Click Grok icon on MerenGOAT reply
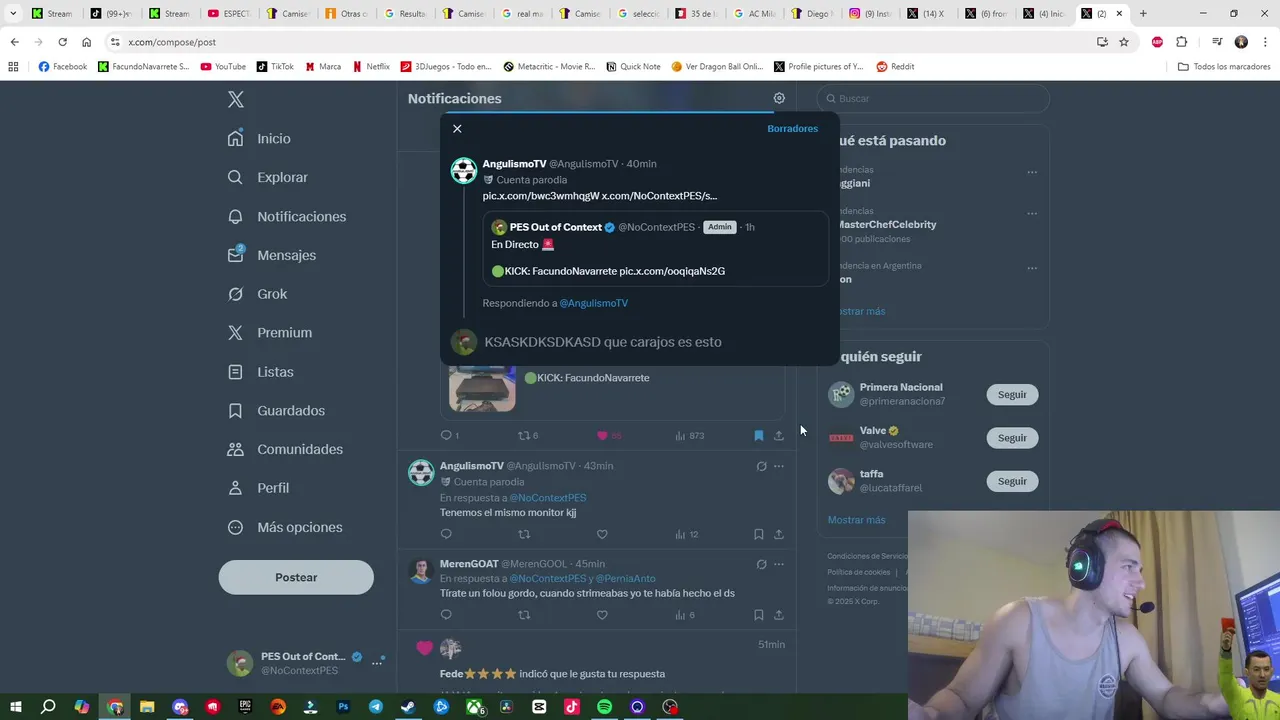 (761, 564)
